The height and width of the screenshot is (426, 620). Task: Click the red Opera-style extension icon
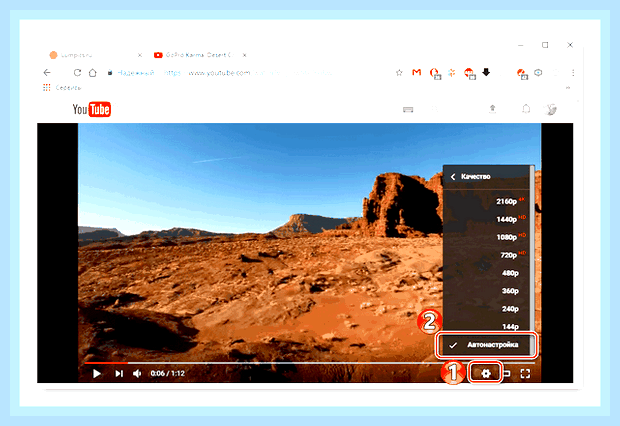435,73
